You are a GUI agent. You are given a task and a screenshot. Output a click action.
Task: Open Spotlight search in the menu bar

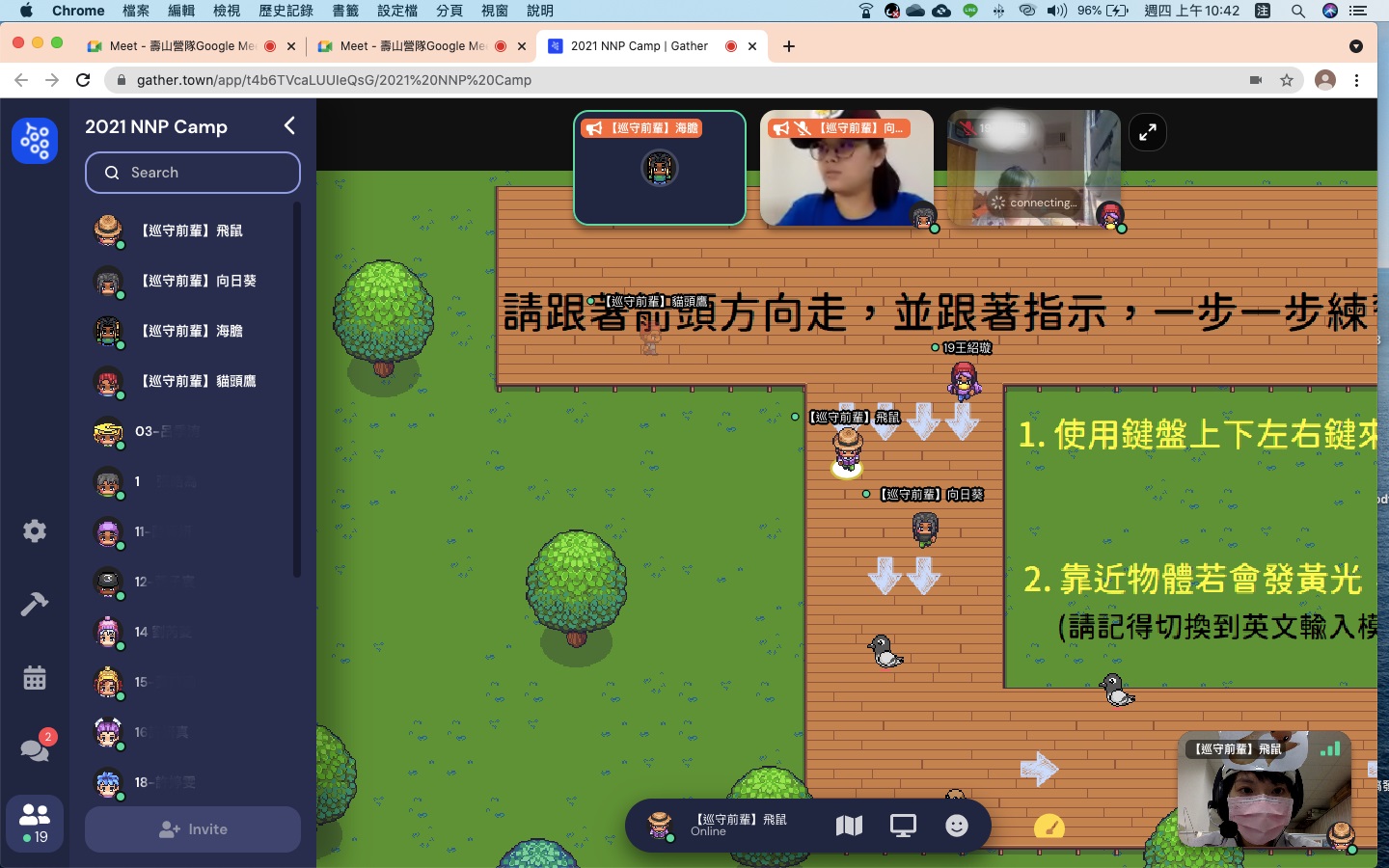click(1298, 11)
